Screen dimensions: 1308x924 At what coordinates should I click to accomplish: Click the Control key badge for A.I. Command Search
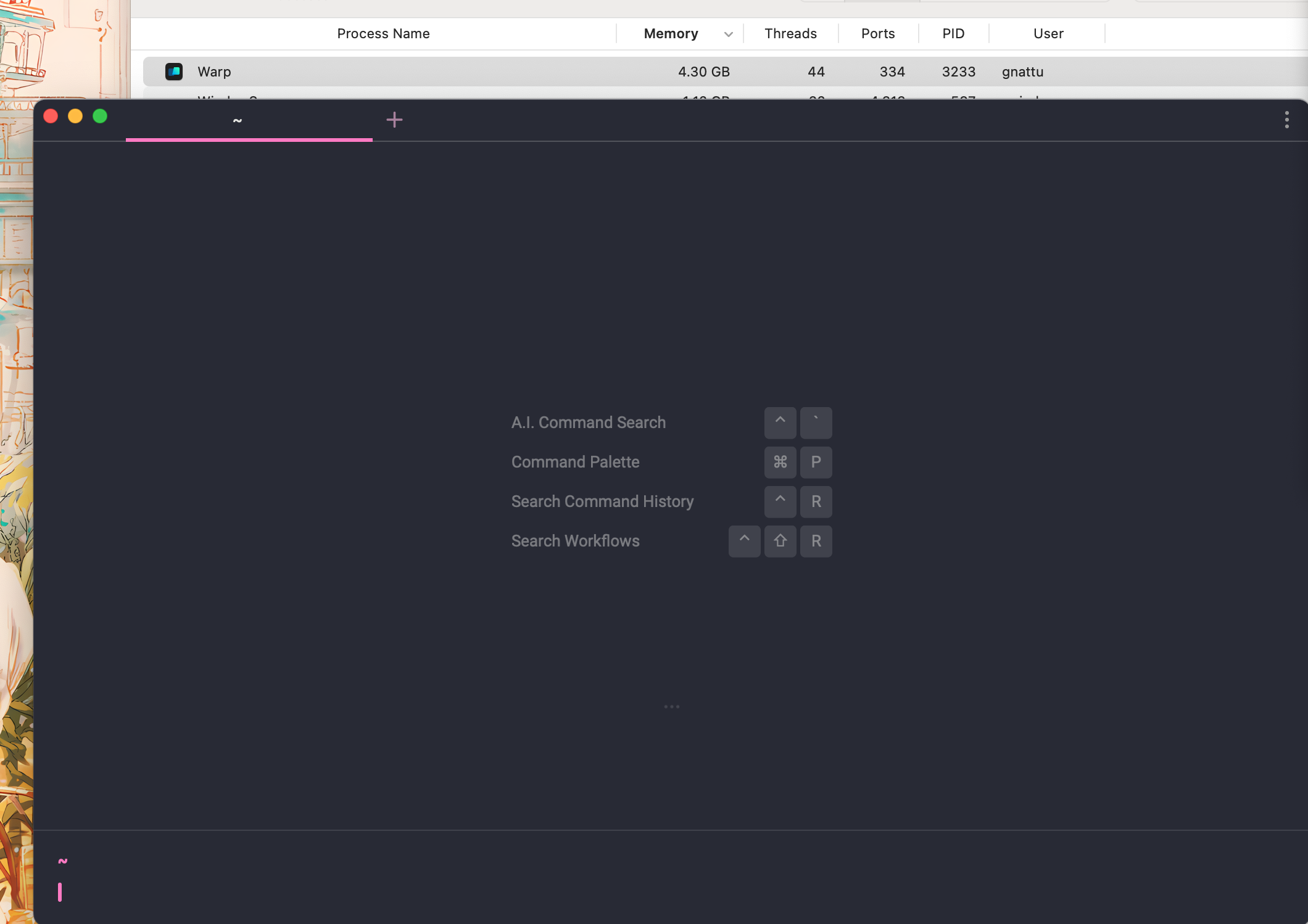pyautogui.click(x=780, y=423)
